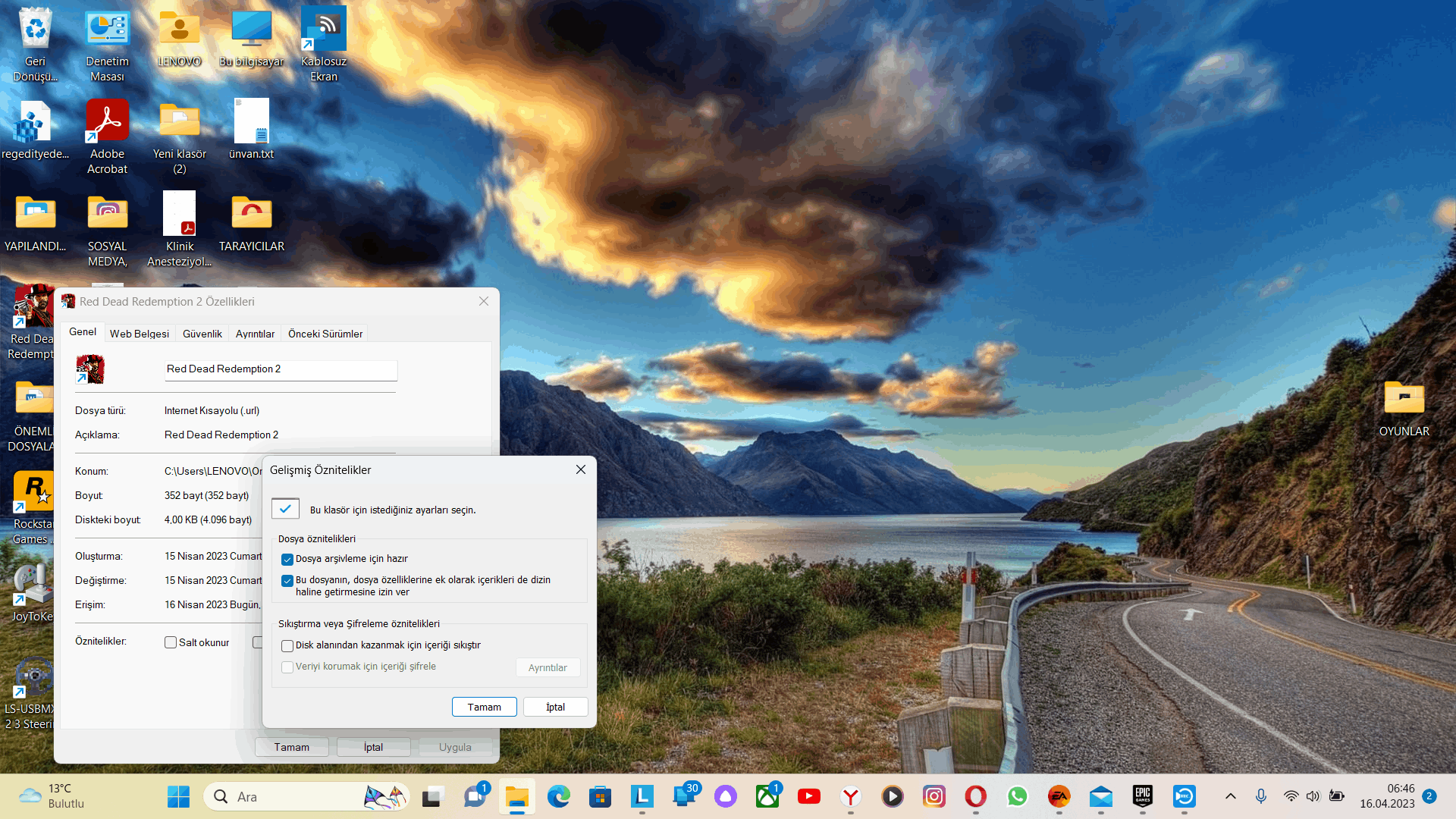Open the notification count badge
This screenshot has width=1456, height=819.
pyautogui.click(x=1429, y=796)
